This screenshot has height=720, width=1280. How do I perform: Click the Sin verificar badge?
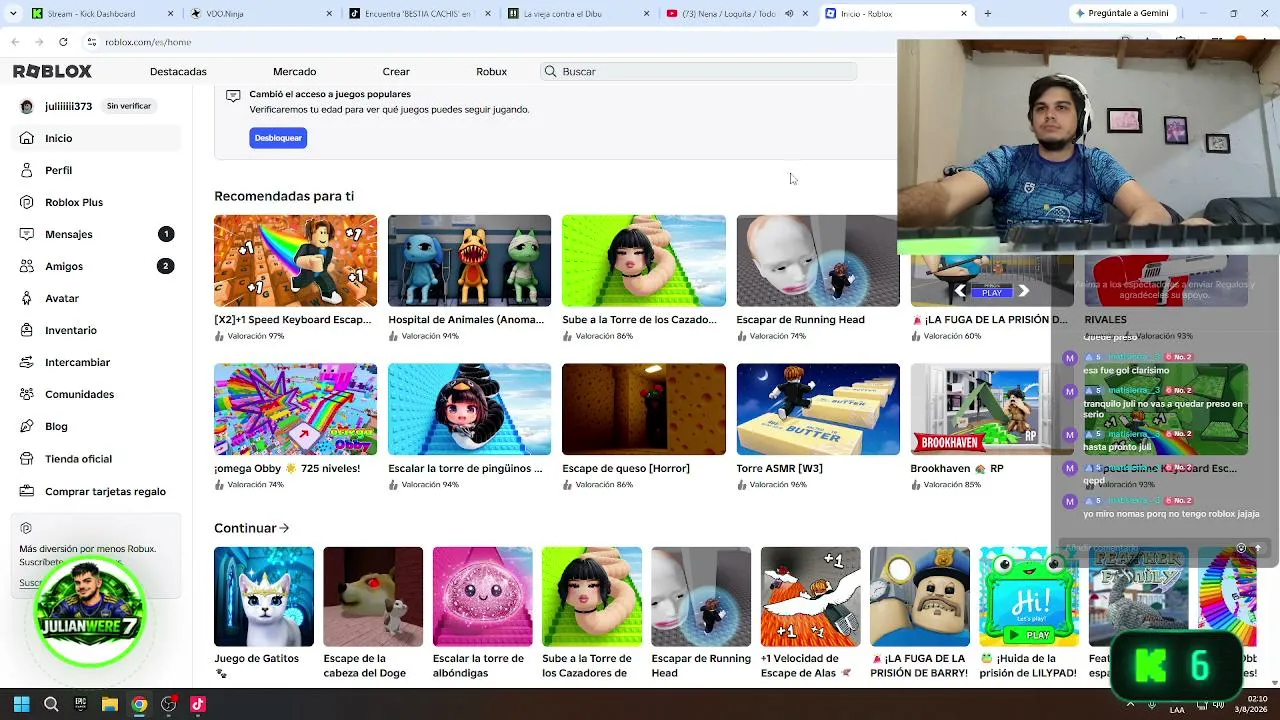(x=129, y=106)
